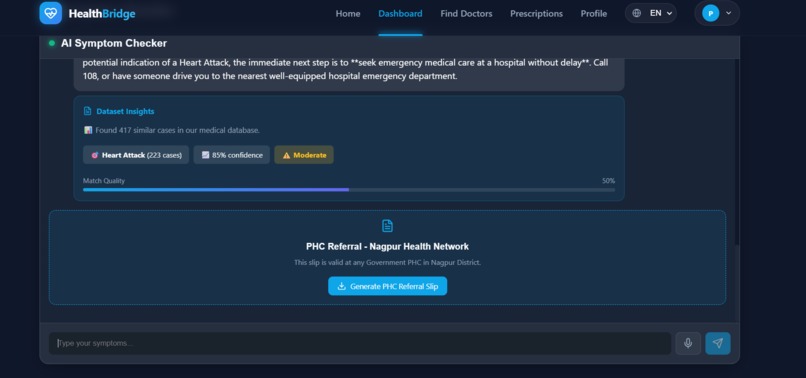Screen dimensions: 806x378
Task: Click the target icon in Heart Attack chip
Action: [x=95, y=155]
